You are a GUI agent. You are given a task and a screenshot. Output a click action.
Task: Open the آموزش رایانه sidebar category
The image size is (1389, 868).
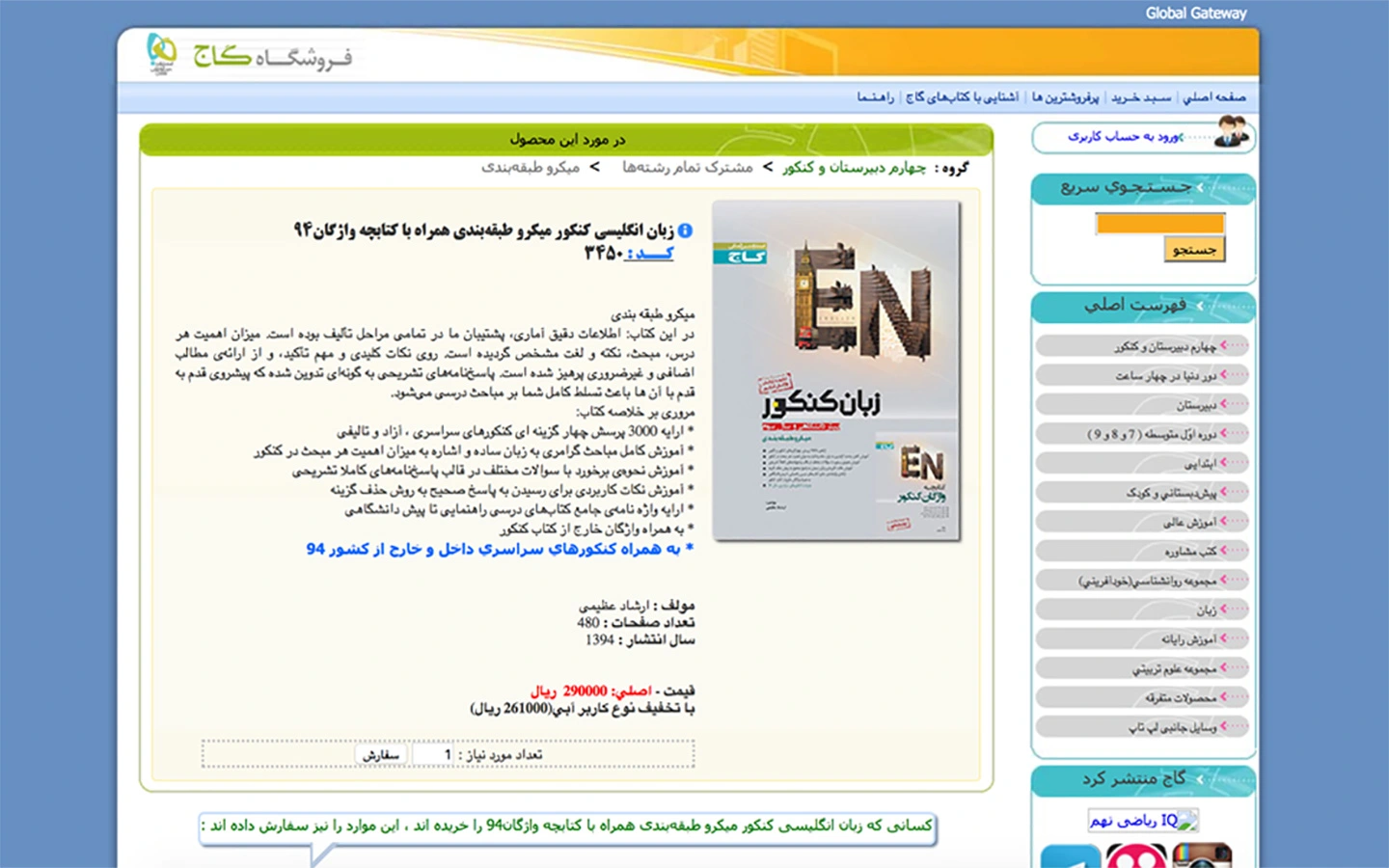(x=1143, y=638)
